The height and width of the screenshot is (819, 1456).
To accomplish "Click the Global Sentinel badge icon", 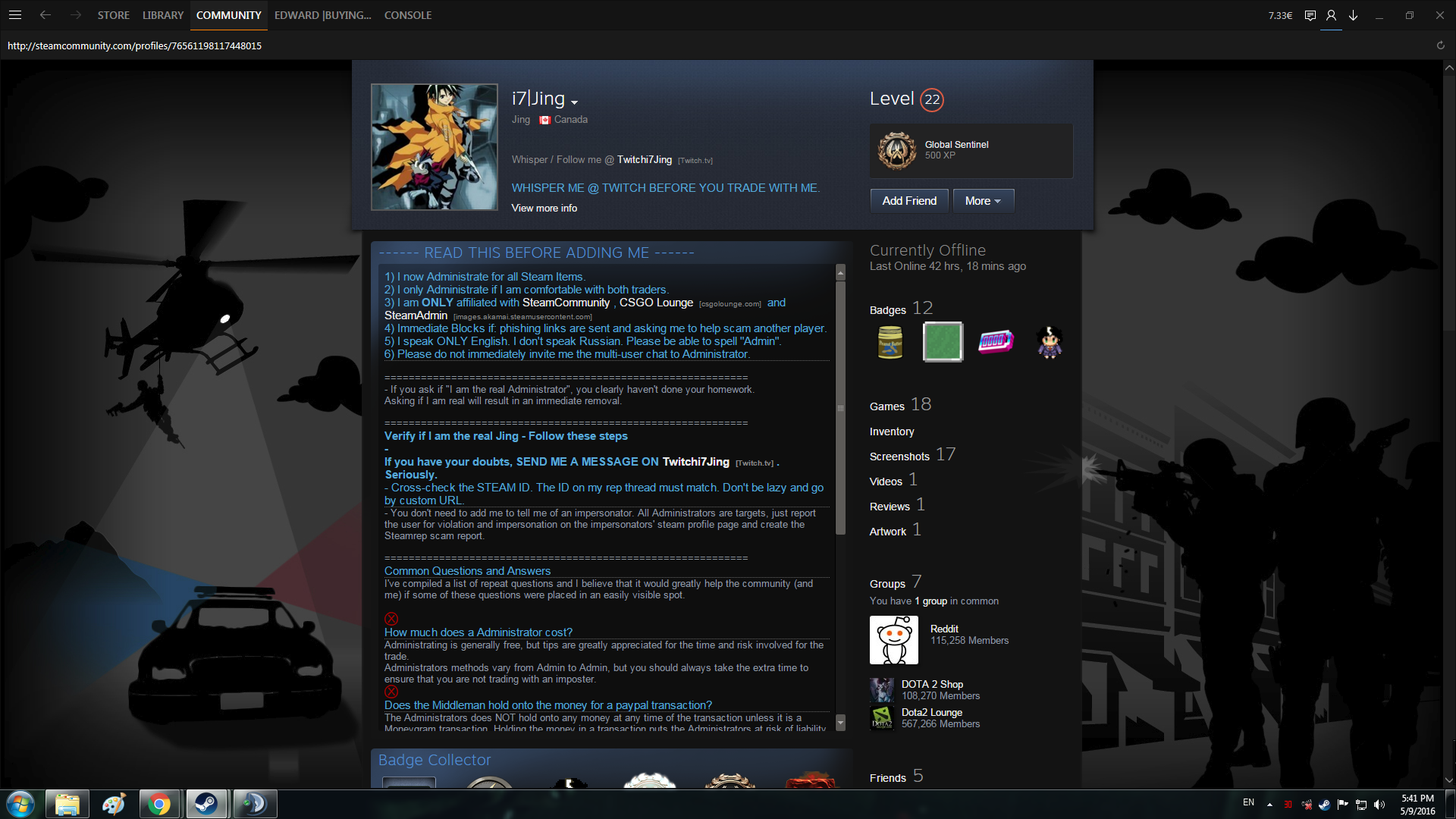I will 897,150.
